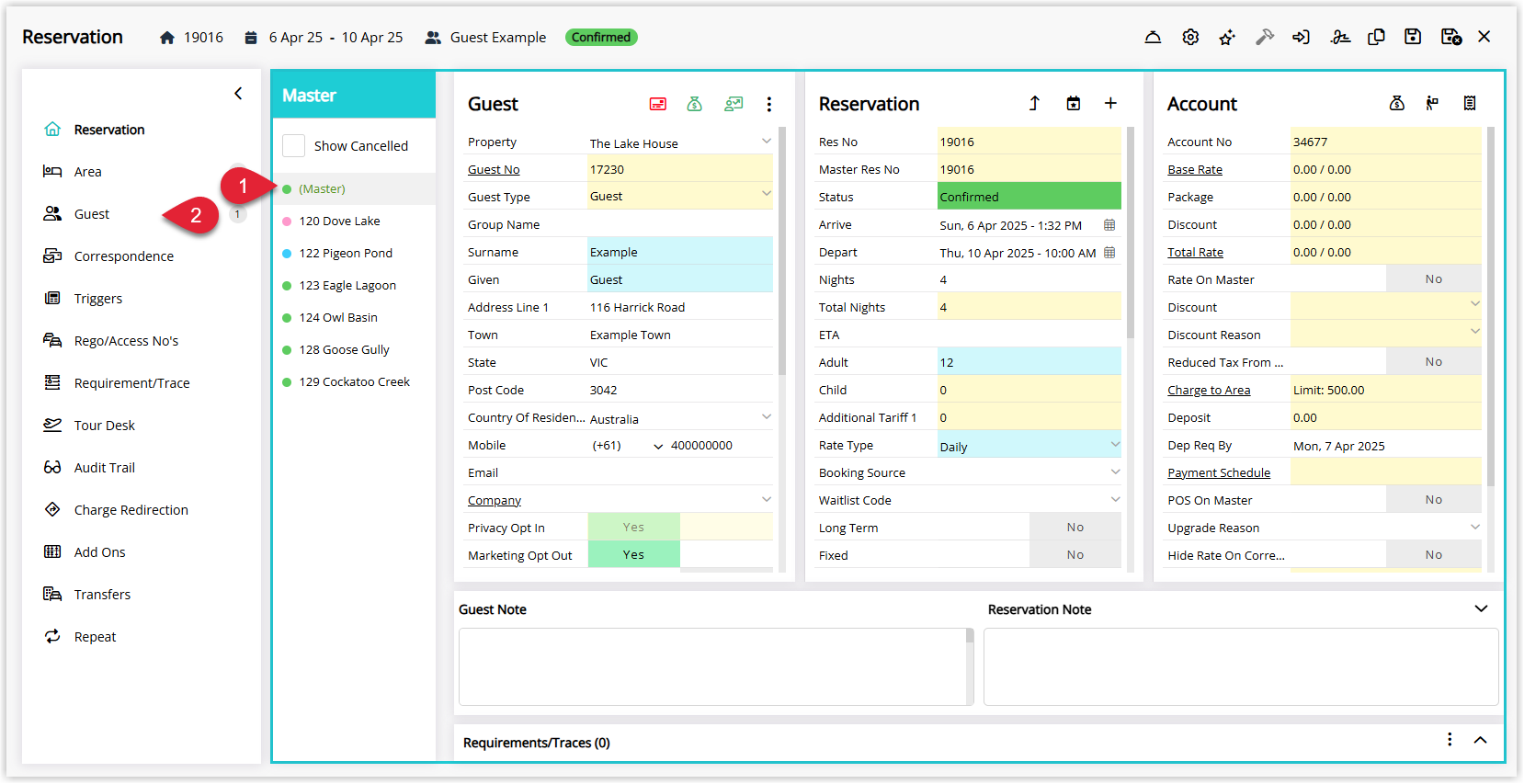Open Charge Redirection in the sidebar
Viewport: 1524px width, 784px height.
click(131, 510)
